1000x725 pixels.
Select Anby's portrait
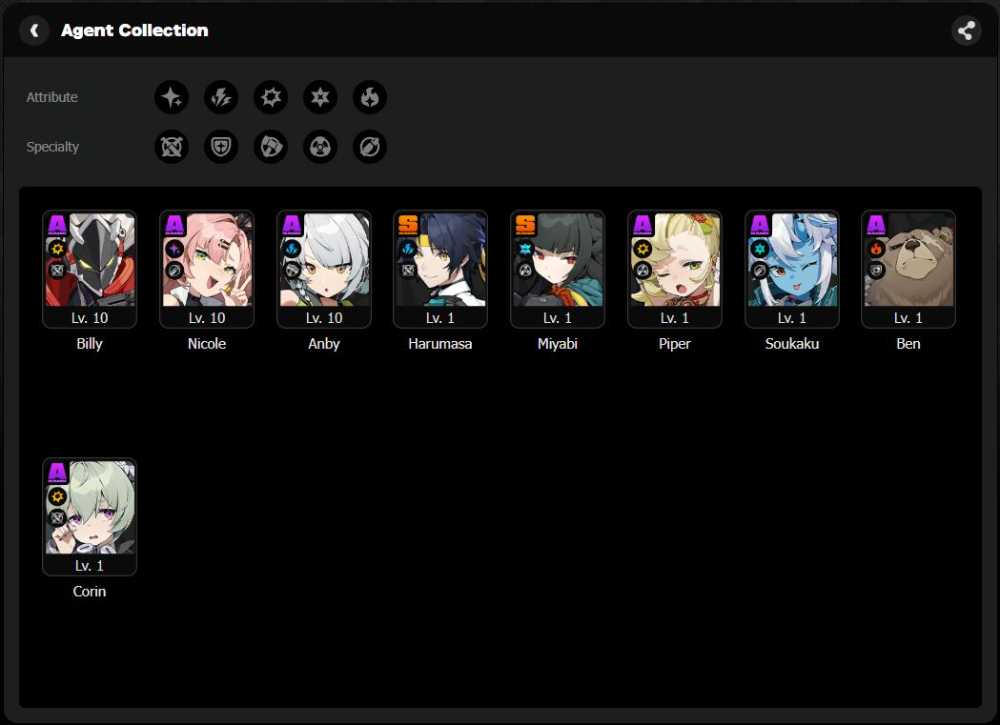[x=324, y=269]
